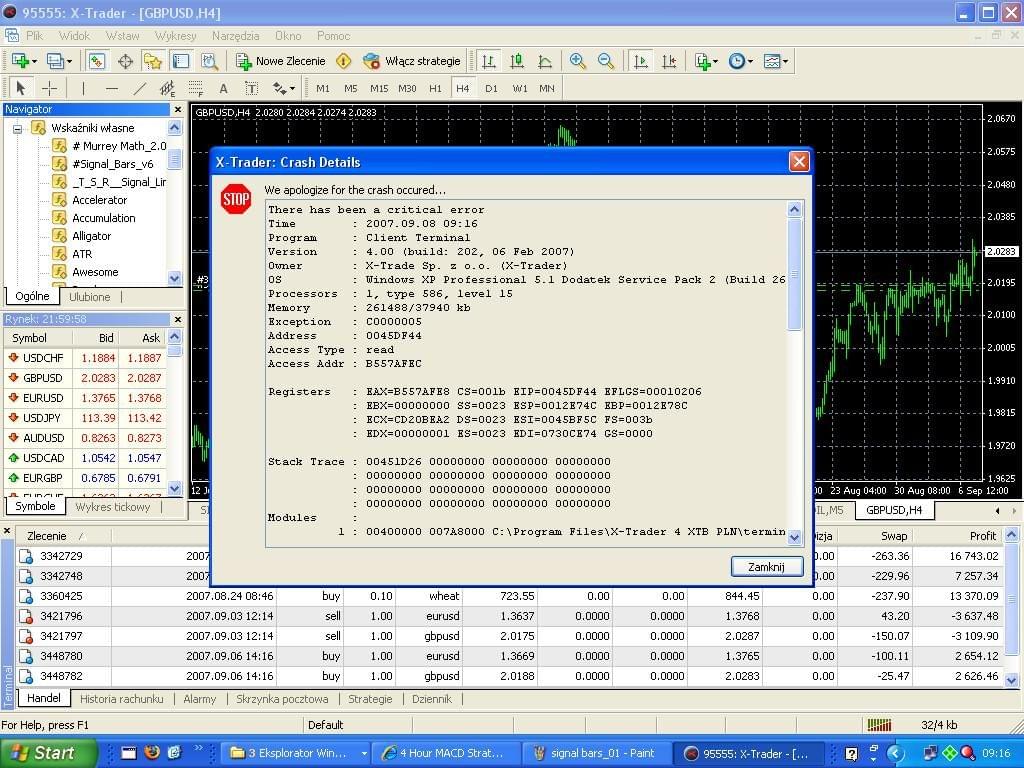The image size is (1024, 768).
Task: Select the text label A tool
Action: click(223, 88)
